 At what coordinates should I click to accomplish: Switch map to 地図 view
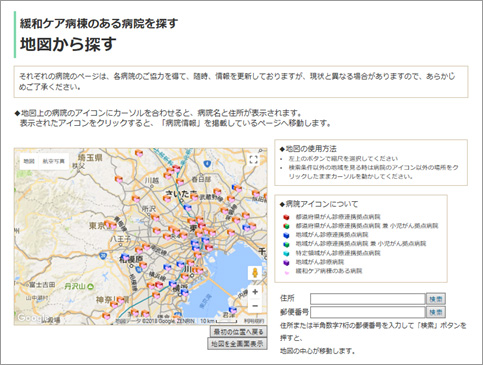coord(29,161)
